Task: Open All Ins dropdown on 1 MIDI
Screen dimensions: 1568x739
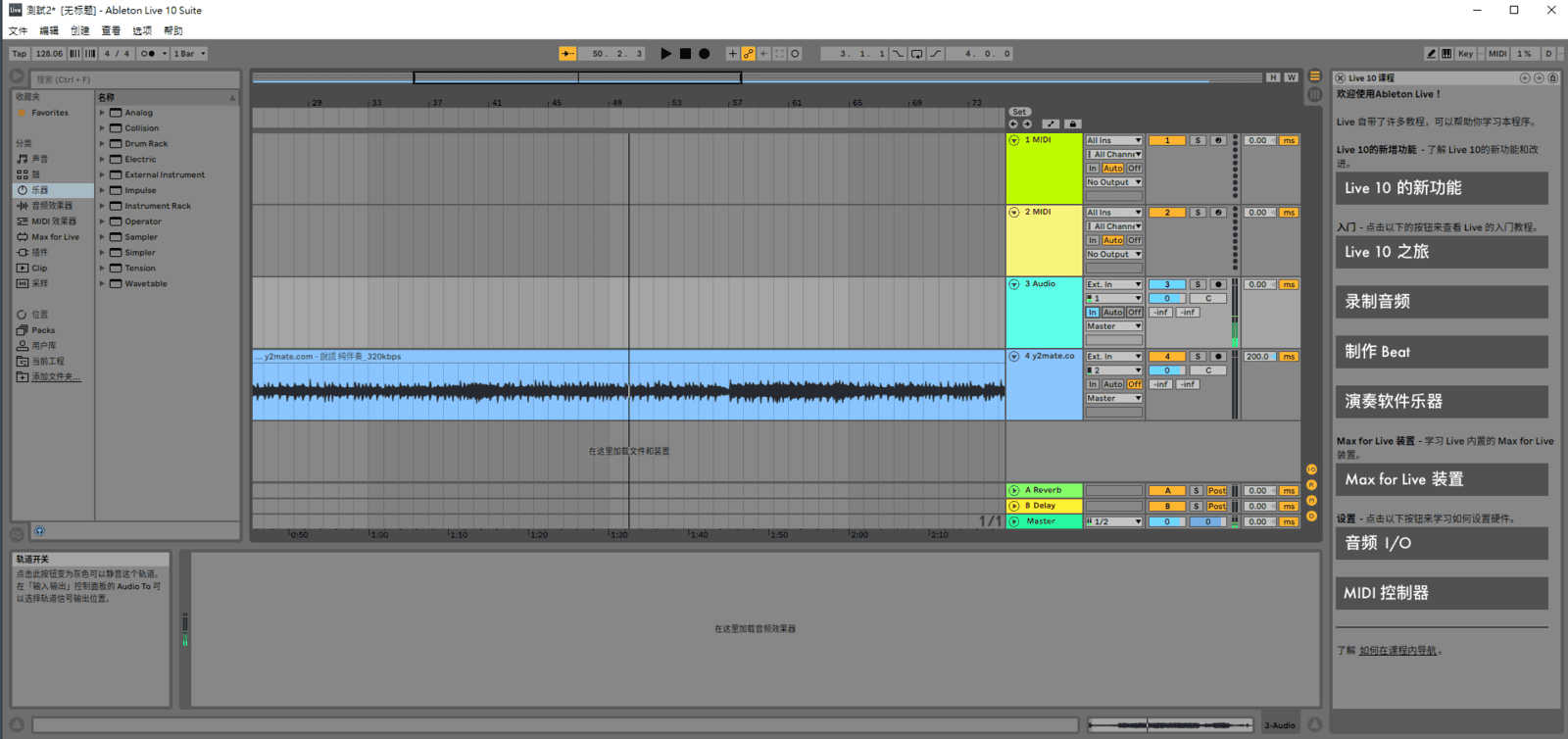Action: [x=1114, y=140]
